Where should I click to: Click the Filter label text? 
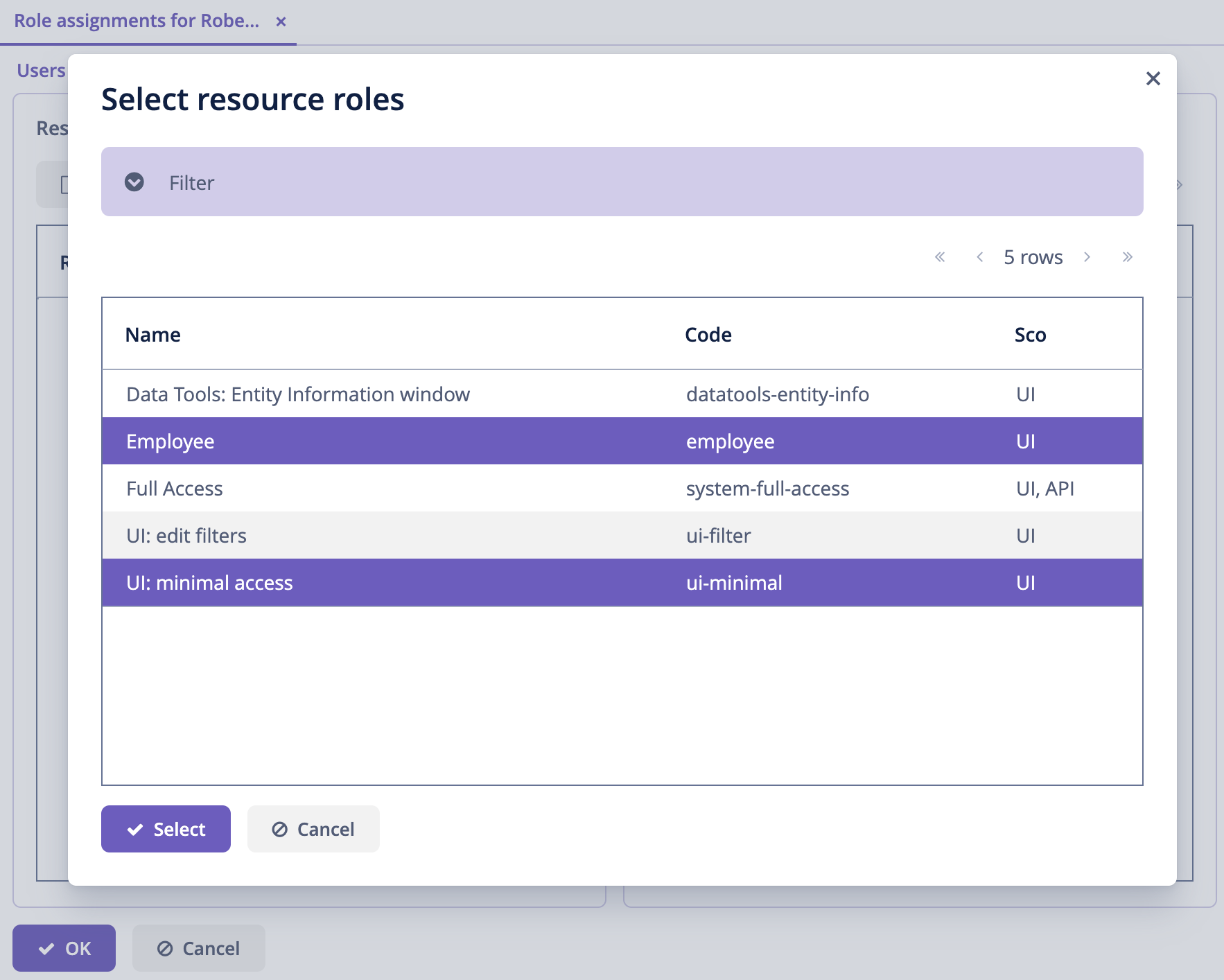pyautogui.click(x=191, y=182)
